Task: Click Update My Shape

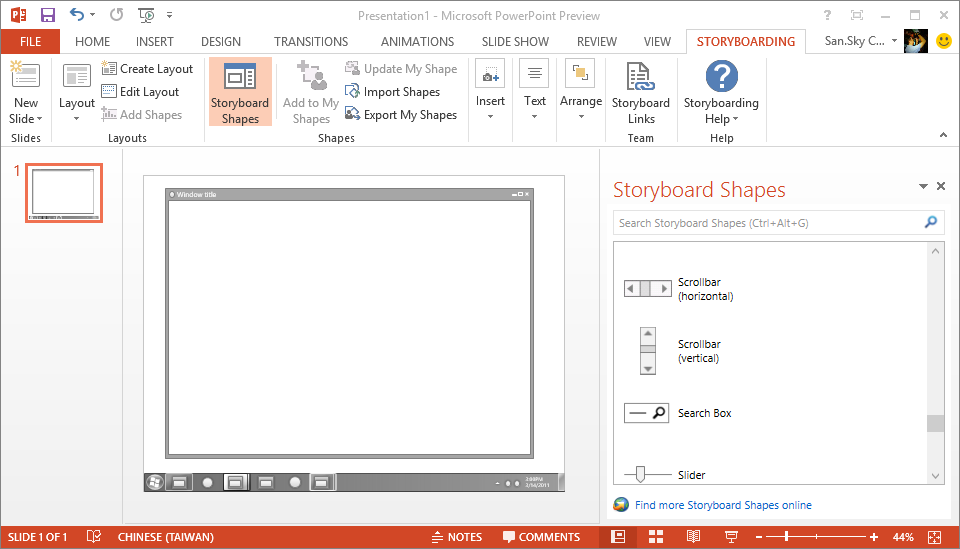Action: pyautogui.click(x=401, y=69)
